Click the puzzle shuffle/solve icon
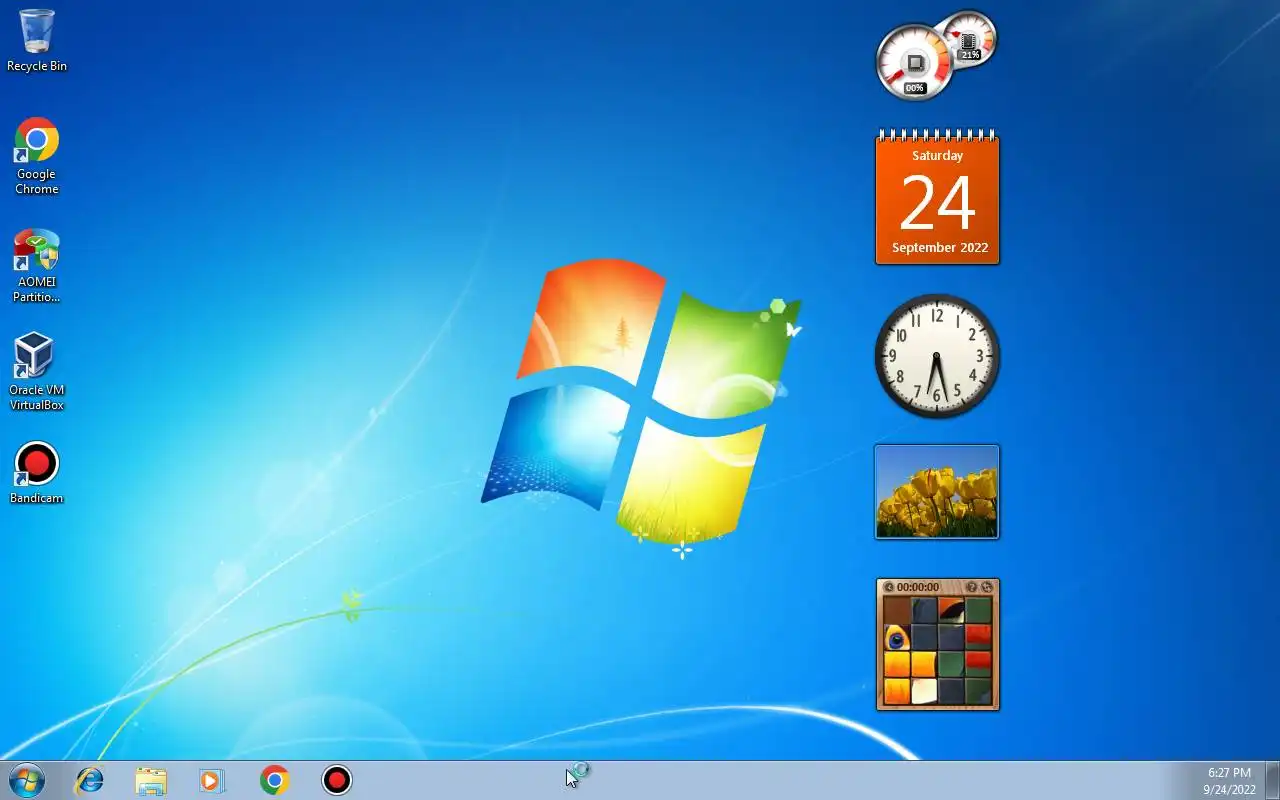Viewport: 1280px width, 800px height. pyautogui.click(x=986, y=587)
